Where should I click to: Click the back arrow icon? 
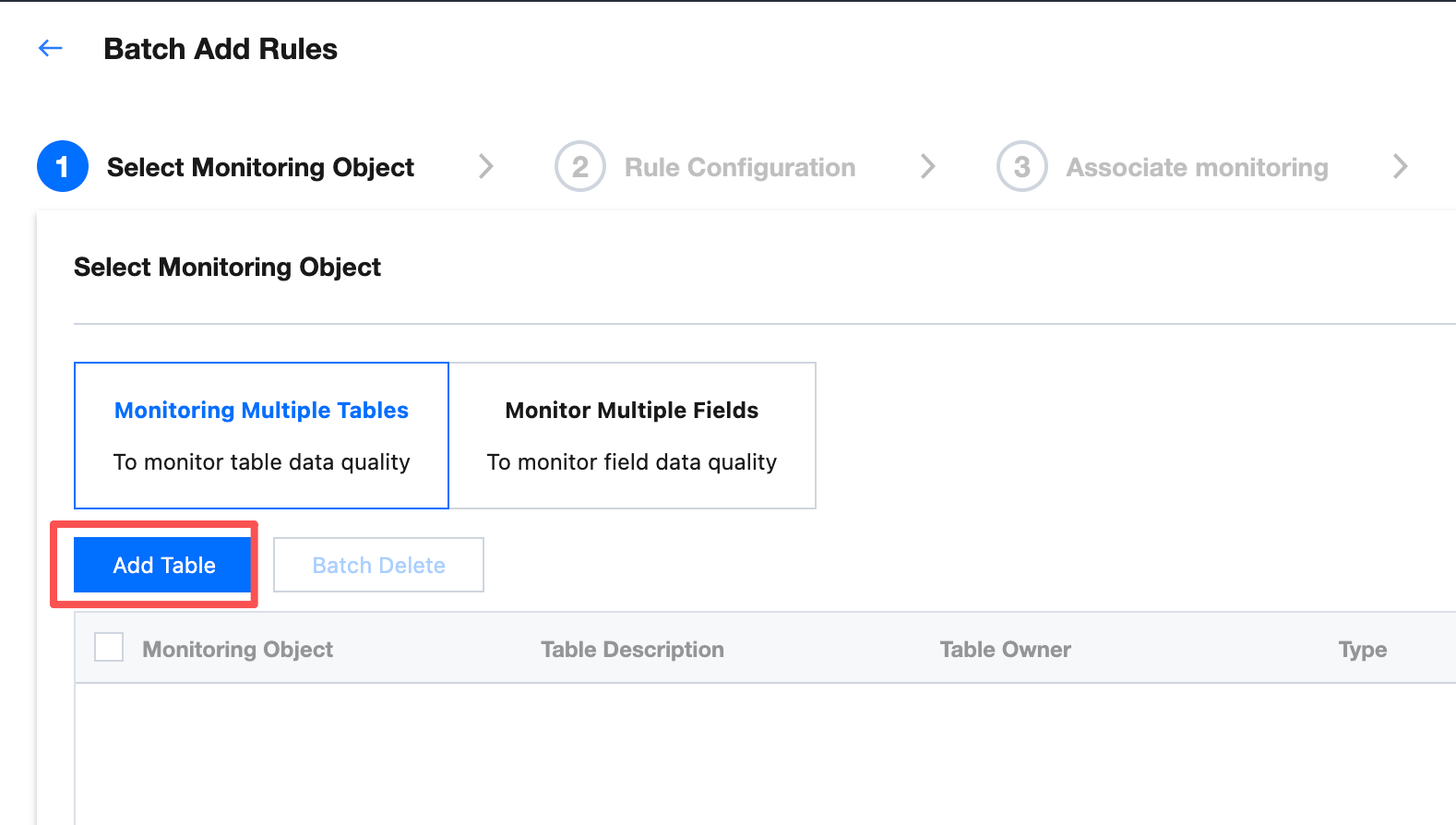click(x=51, y=48)
